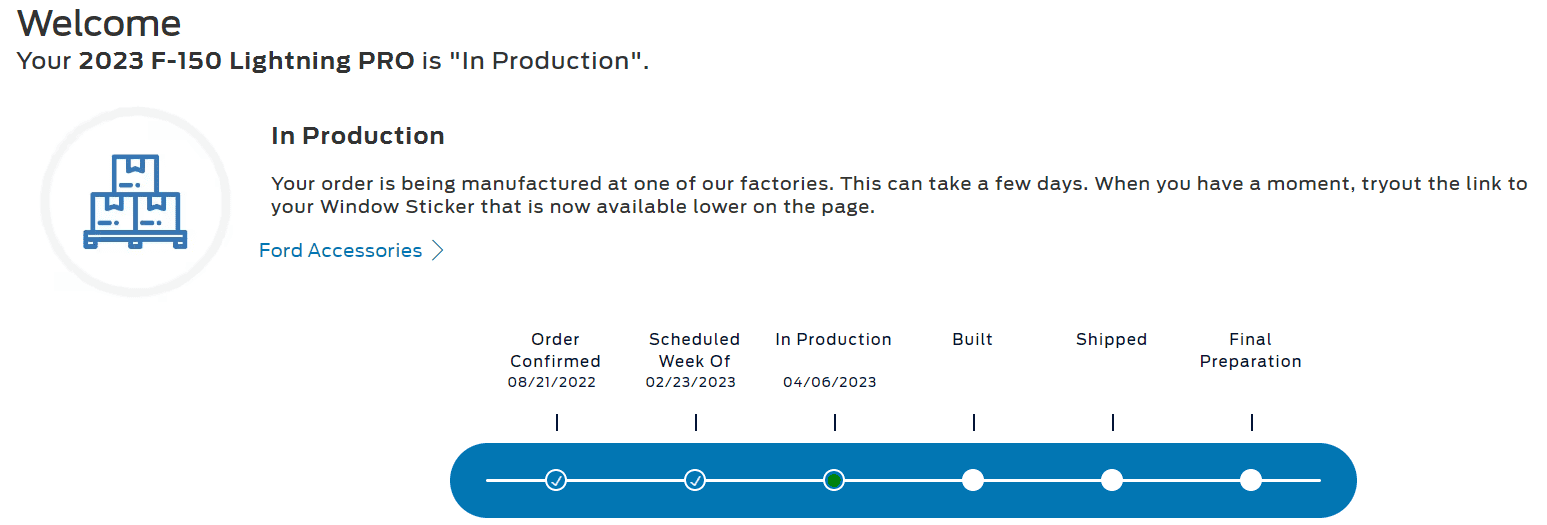Click the Built step white circle
The height and width of the screenshot is (525, 1547).
click(x=973, y=481)
